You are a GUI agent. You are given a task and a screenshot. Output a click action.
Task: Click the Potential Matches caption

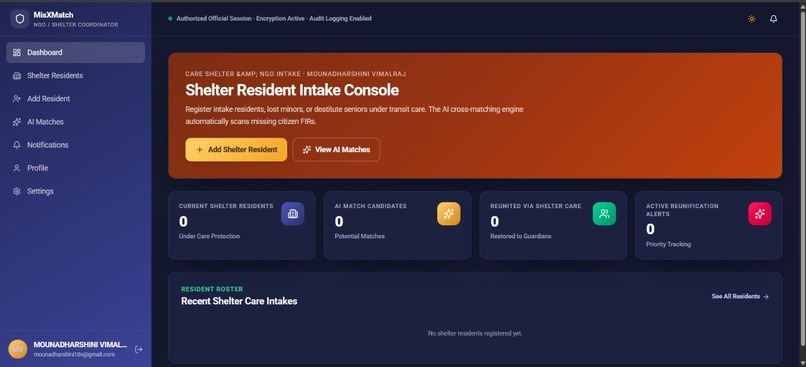pyautogui.click(x=359, y=236)
